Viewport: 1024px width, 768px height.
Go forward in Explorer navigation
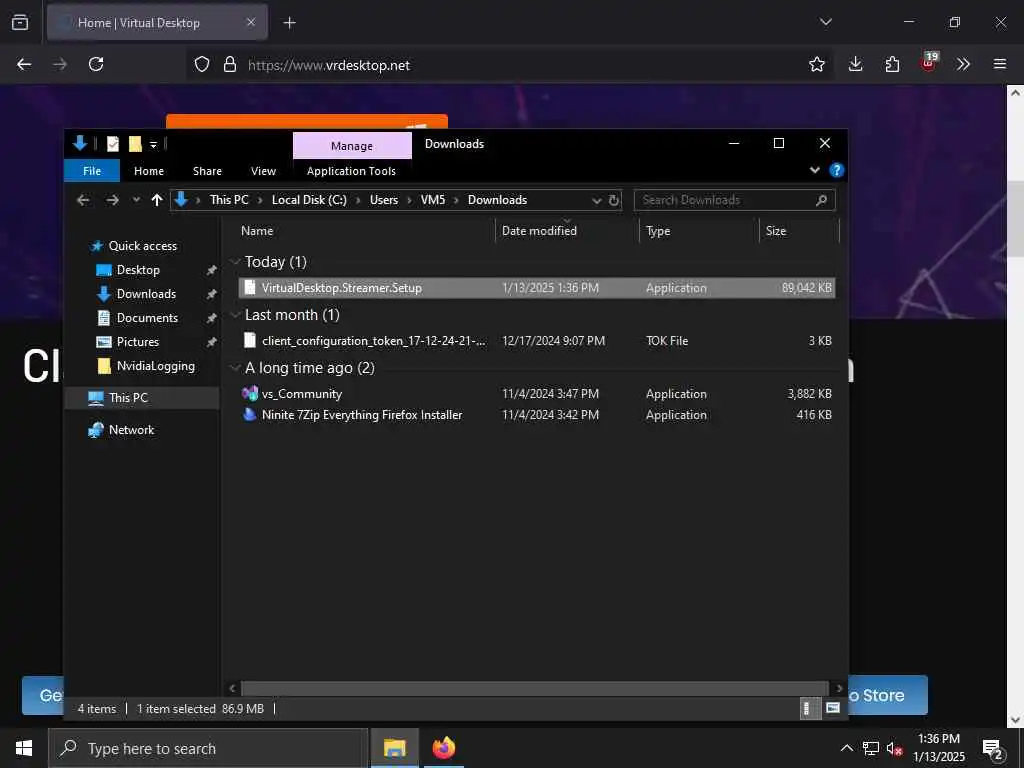tap(112, 200)
